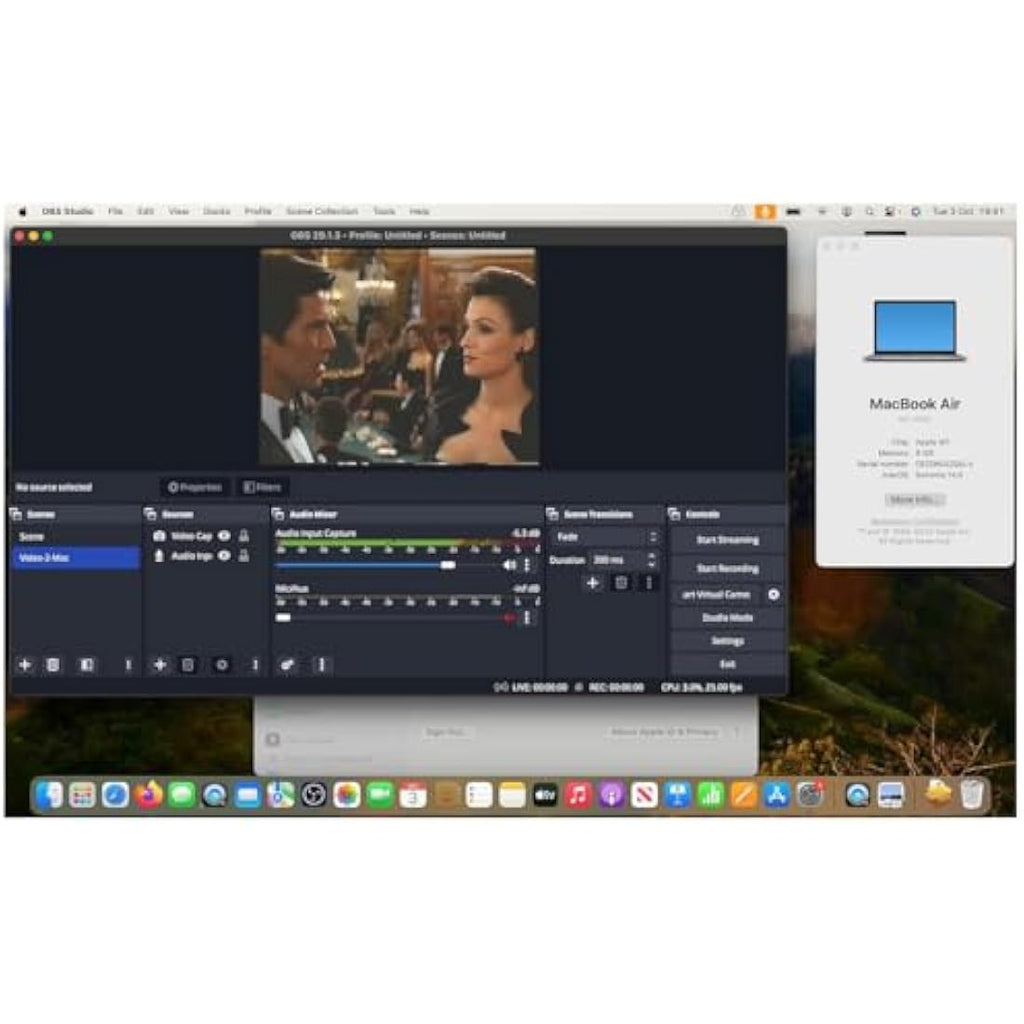
Task: Adjust the Duration stepper arrows
Action: tap(651, 560)
